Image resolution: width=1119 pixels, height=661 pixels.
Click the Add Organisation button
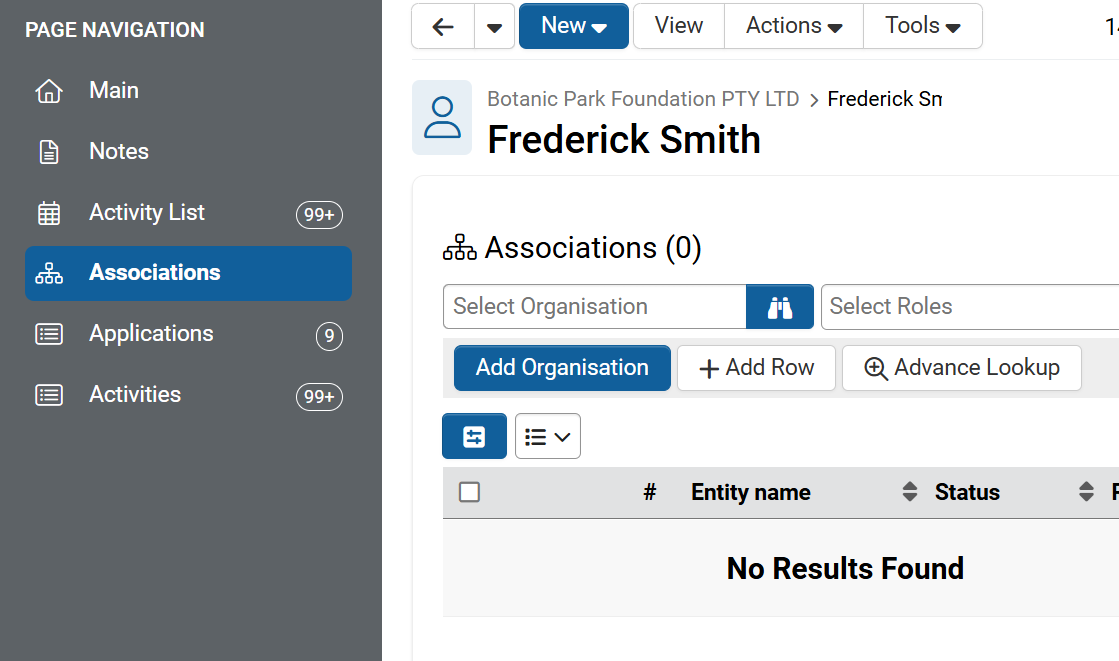point(562,368)
